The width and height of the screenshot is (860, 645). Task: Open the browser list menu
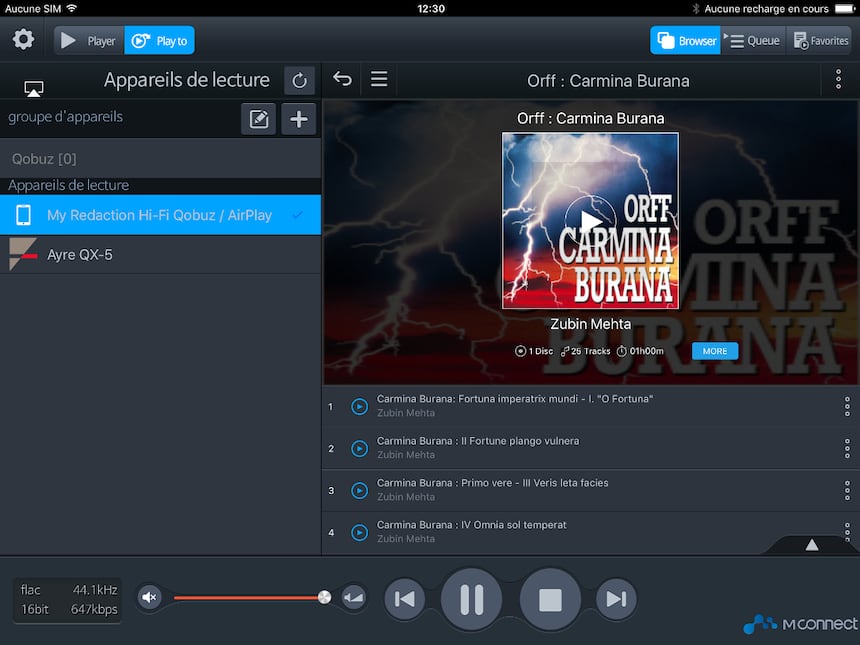[379, 79]
